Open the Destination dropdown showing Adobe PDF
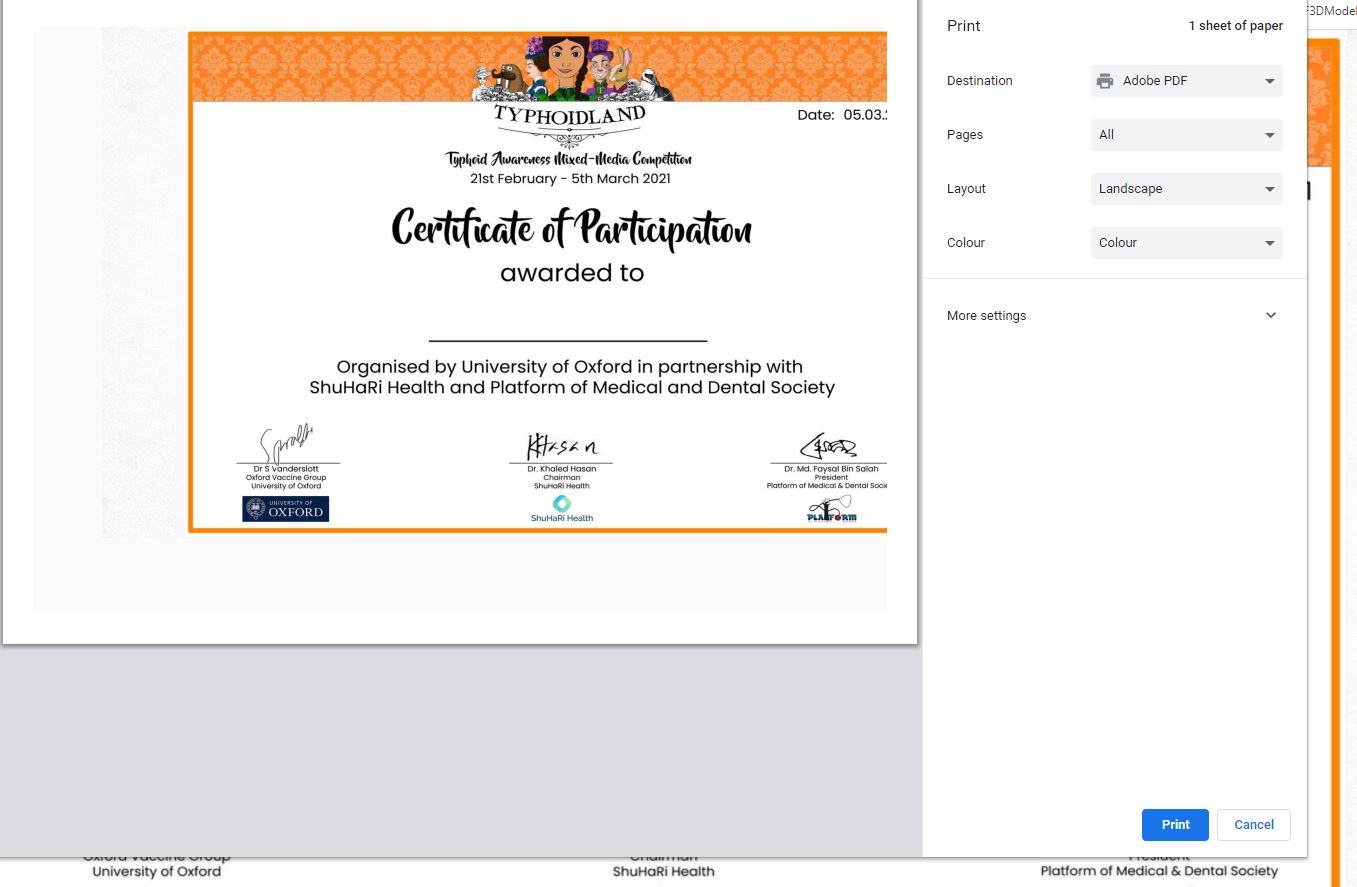Image resolution: width=1357 pixels, height=887 pixels. [1186, 81]
